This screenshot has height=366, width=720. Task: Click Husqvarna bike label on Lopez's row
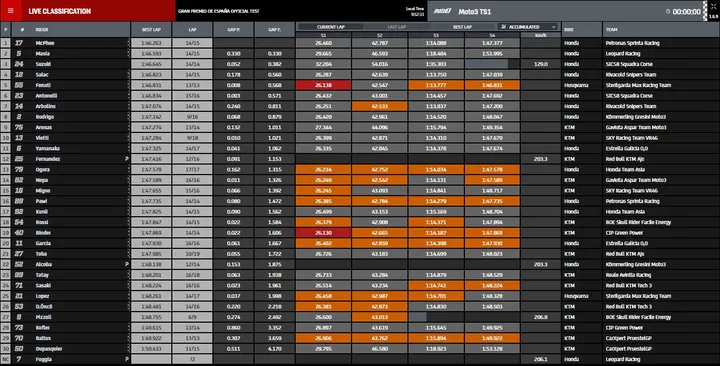coord(576,296)
